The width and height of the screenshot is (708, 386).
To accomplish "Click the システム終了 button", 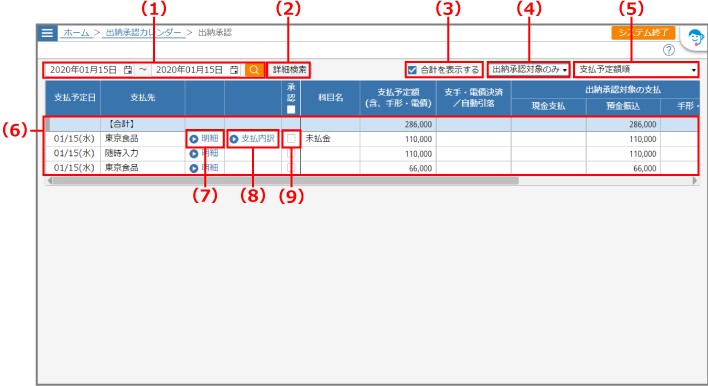I will pos(643,33).
